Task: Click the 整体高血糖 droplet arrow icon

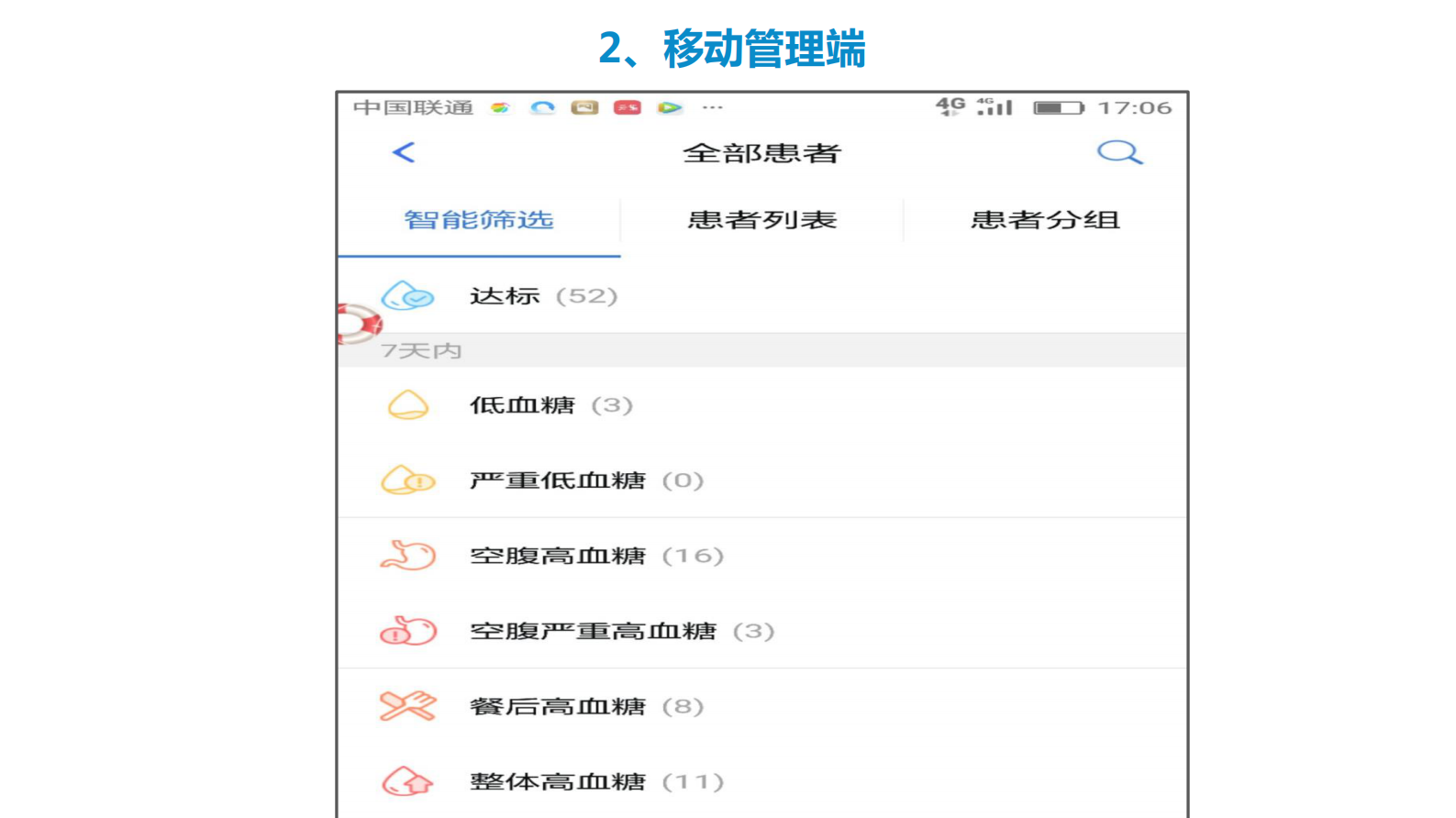Action: (408, 780)
